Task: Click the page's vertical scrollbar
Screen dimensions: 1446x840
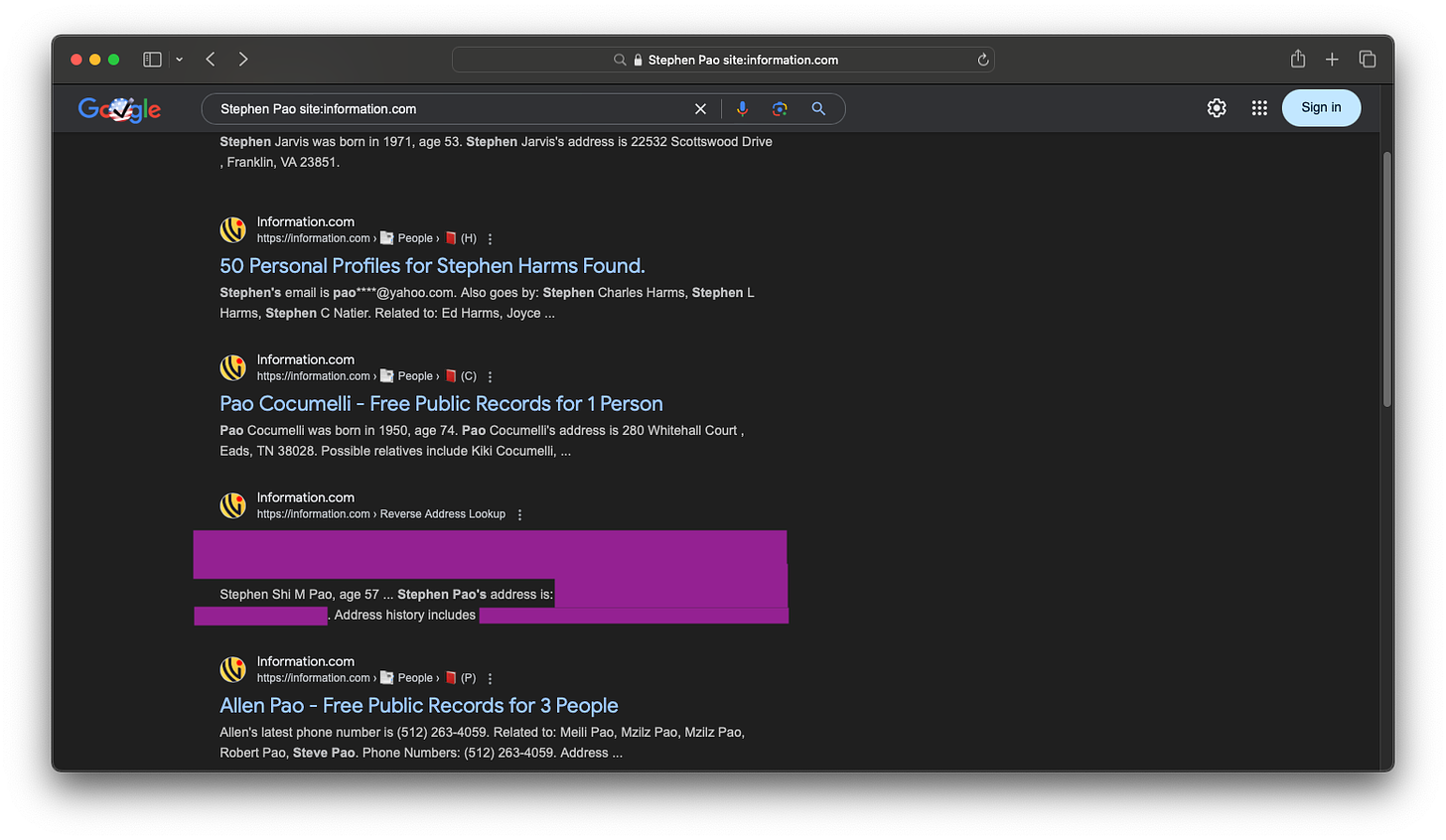Action: [x=1387, y=278]
